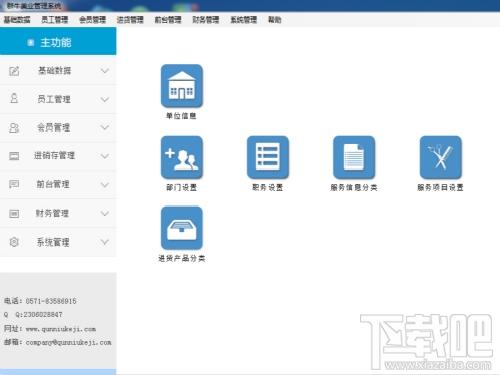Image resolution: width=500 pixels, height=375 pixels.
Task: Click the person icon beside 员工管理
Action: coord(14,99)
